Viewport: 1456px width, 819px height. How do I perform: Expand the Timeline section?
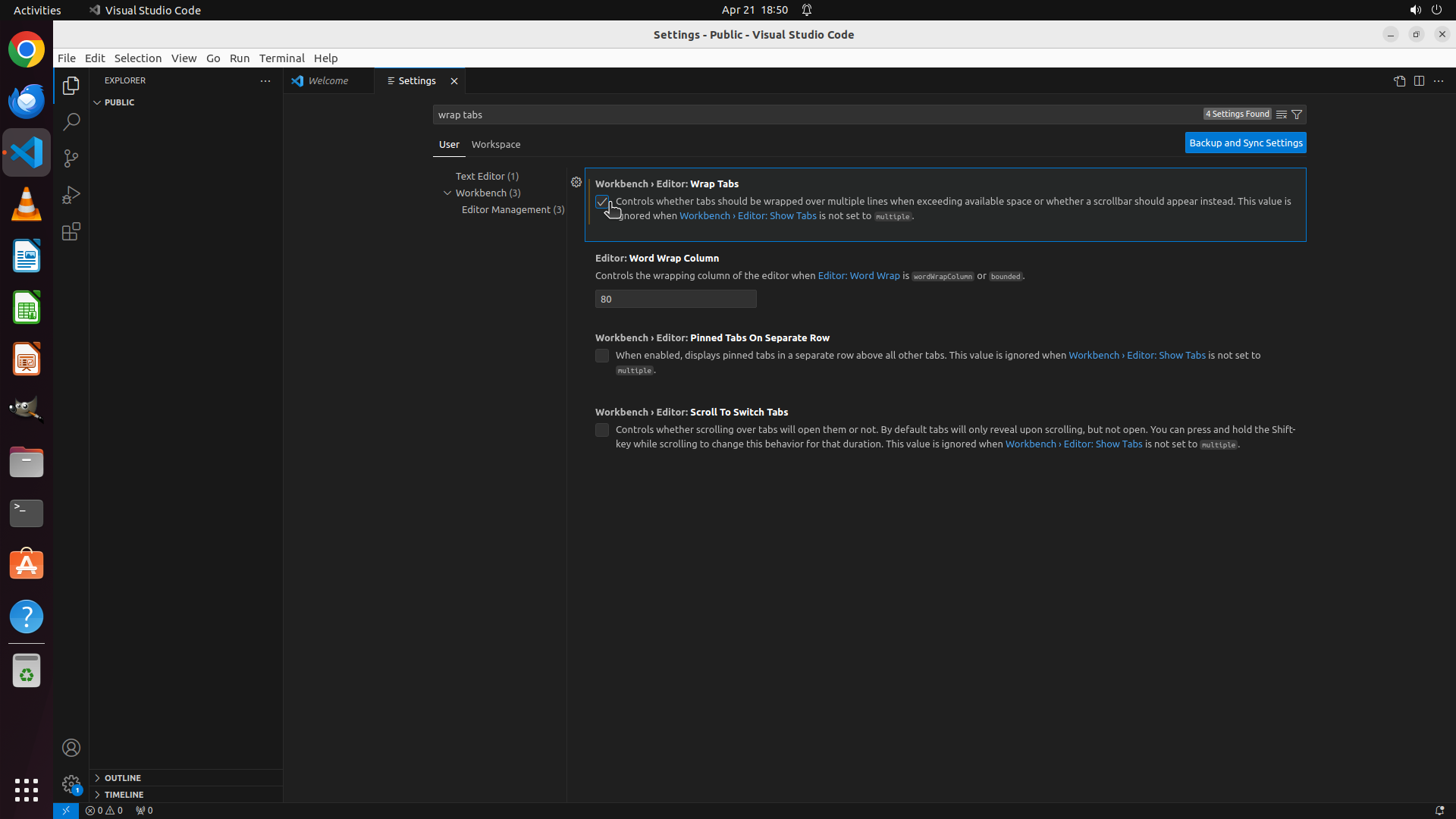point(124,795)
